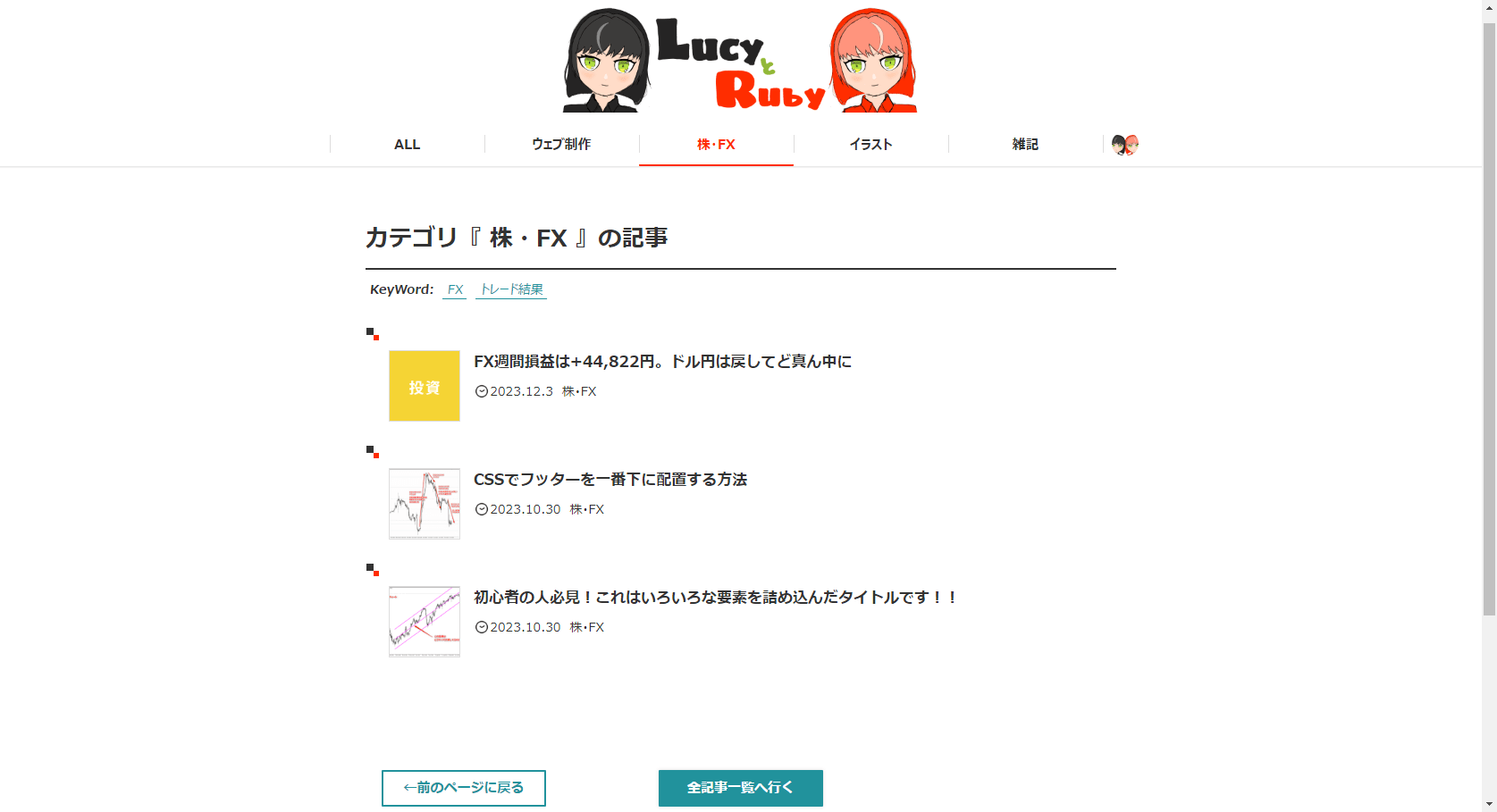Select the 株・FX navigation tab
The width and height of the screenshot is (1497, 812).
click(716, 145)
